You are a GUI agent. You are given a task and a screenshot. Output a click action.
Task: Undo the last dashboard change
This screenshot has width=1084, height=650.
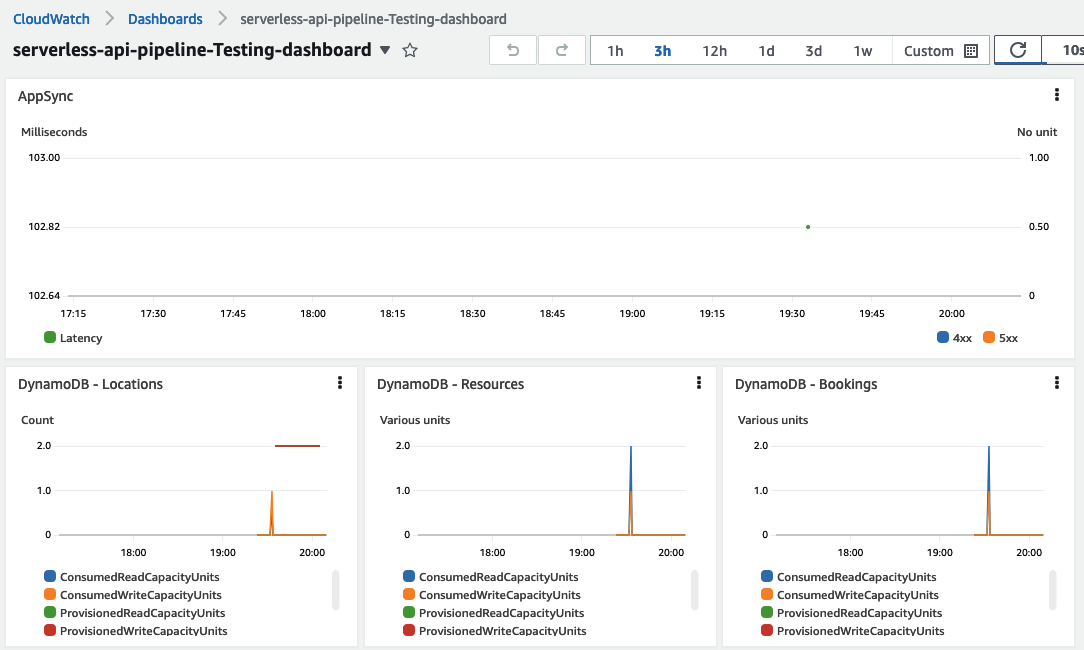click(513, 50)
